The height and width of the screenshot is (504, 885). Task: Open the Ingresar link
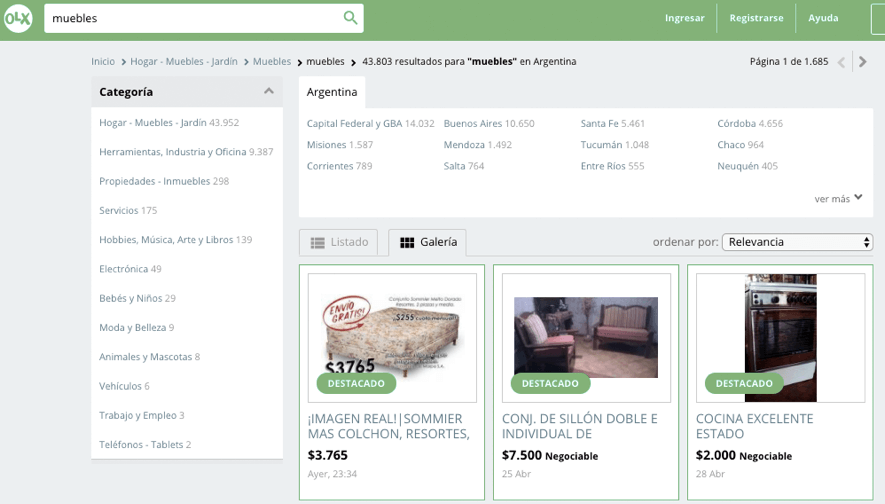[x=685, y=18]
